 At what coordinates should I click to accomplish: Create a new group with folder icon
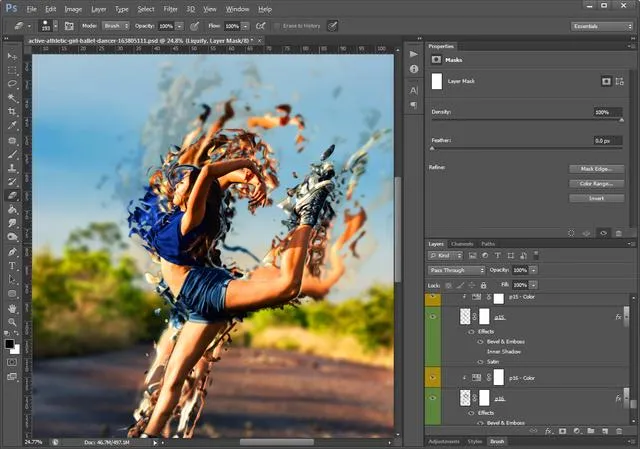tap(591, 431)
